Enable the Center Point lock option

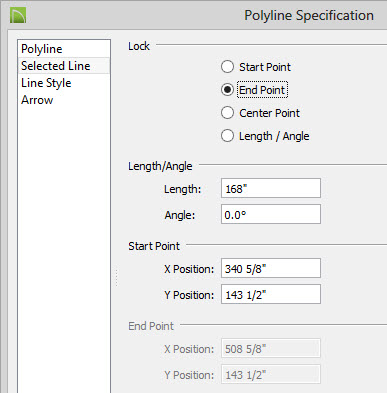point(227,113)
